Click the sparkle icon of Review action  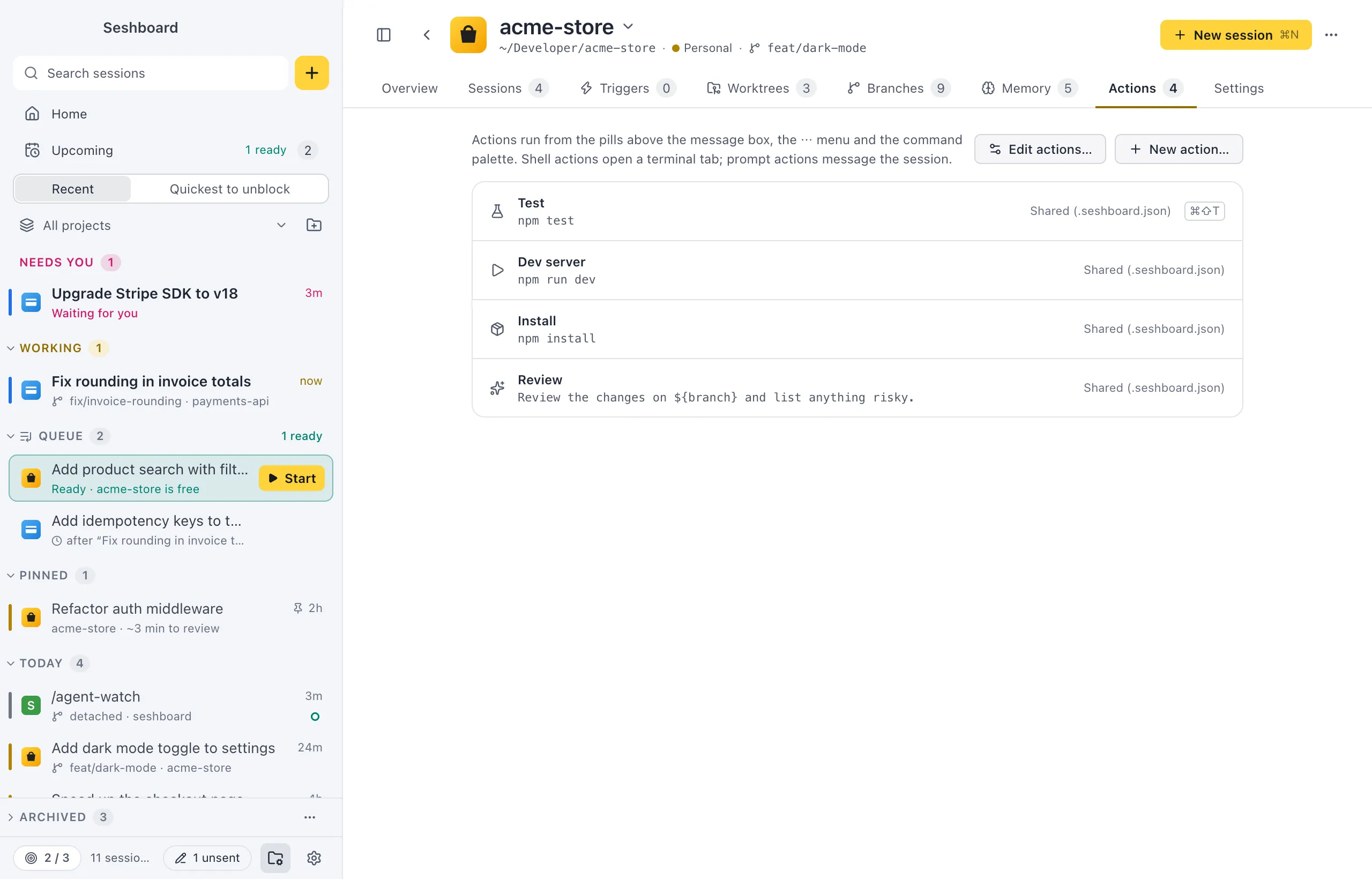click(x=497, y=388)
